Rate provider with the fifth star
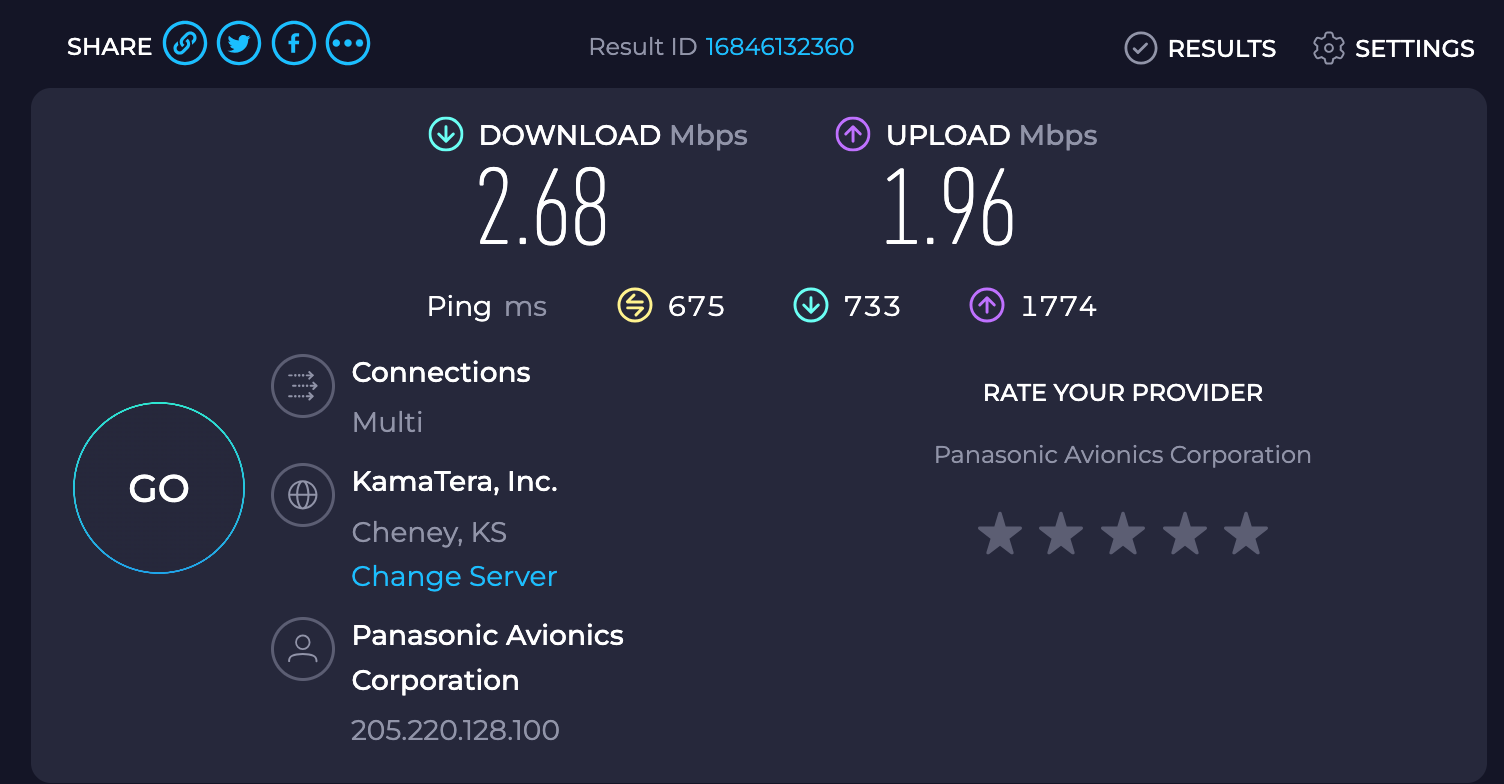The height and width of the screenshot is (784, 1504). click(1246, 533)
